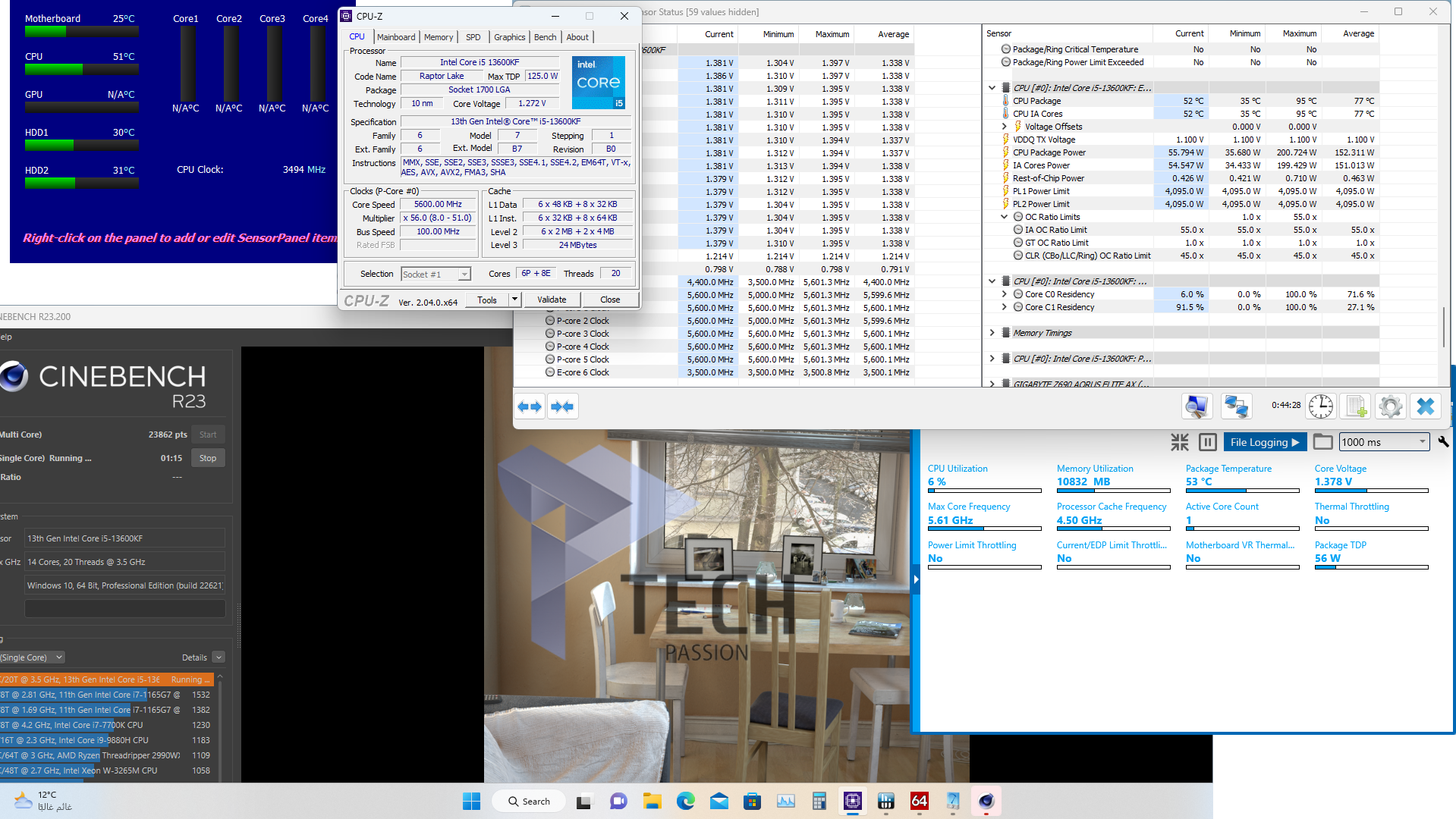
Task: Start logging with the sheet-plus icon
Action: pos(1356,406)
